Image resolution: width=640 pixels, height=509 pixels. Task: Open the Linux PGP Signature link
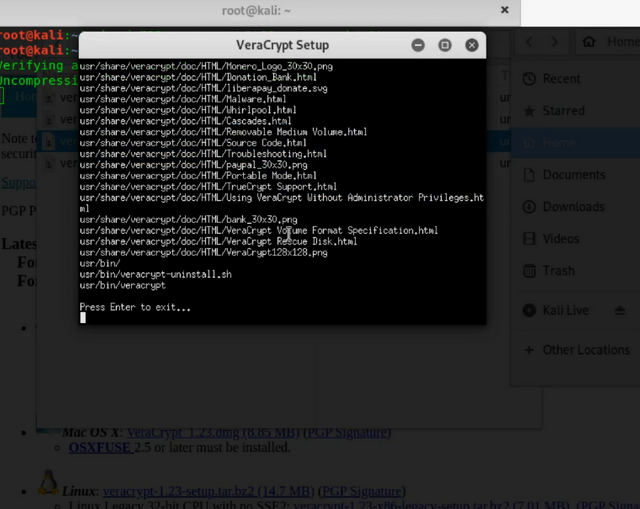[x=363, y=491]
